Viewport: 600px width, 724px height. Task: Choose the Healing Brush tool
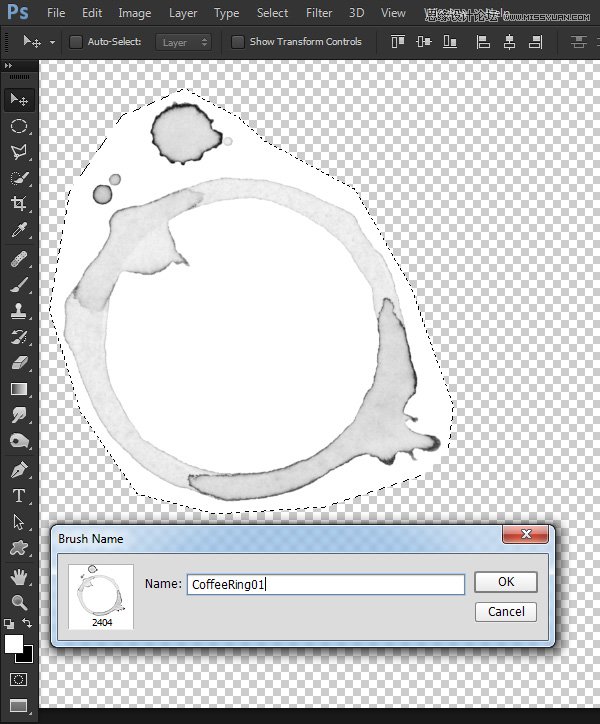tap(19, 259)
